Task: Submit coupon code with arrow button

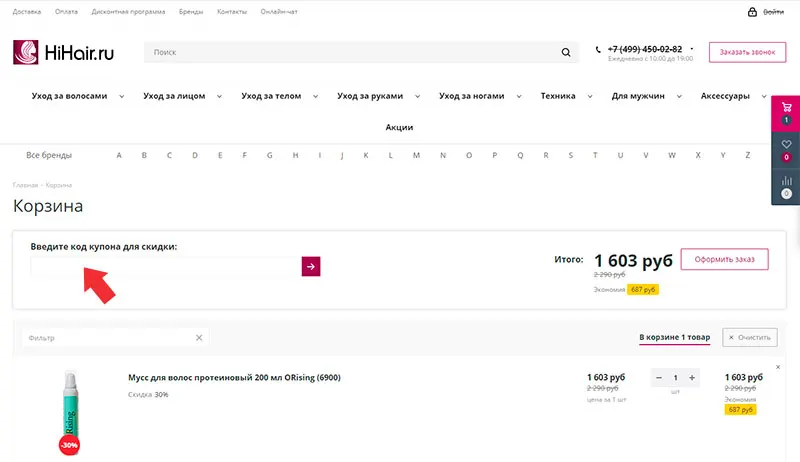Action: click(x=311, y=267)
